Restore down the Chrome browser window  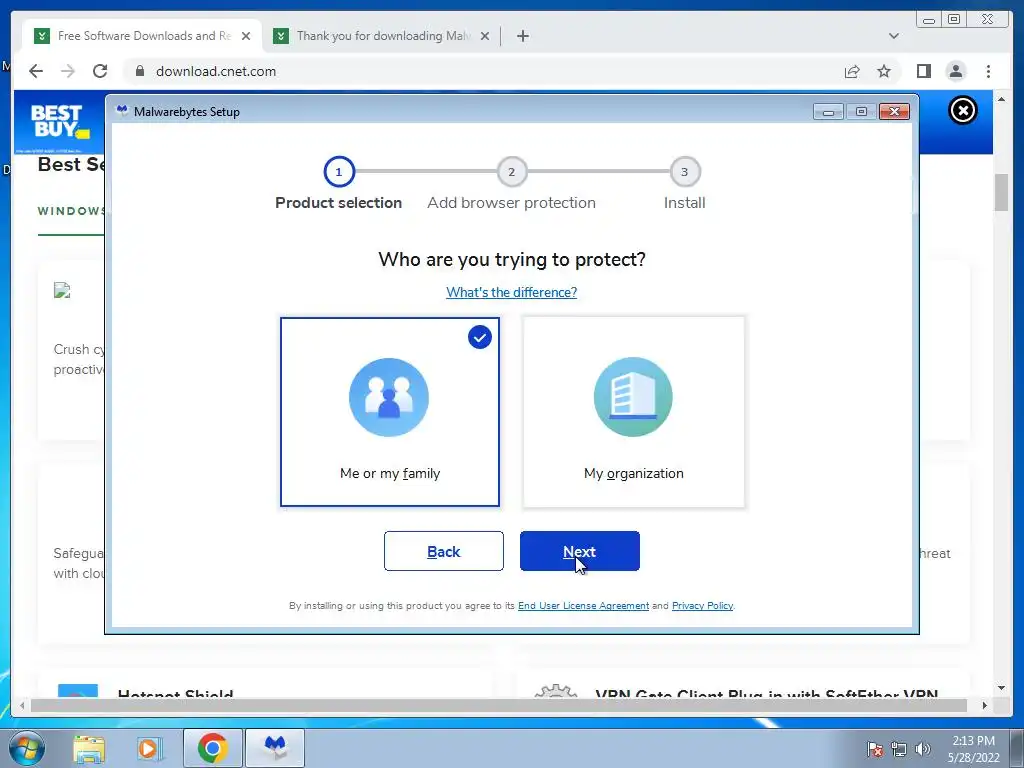tap(954, 20)
